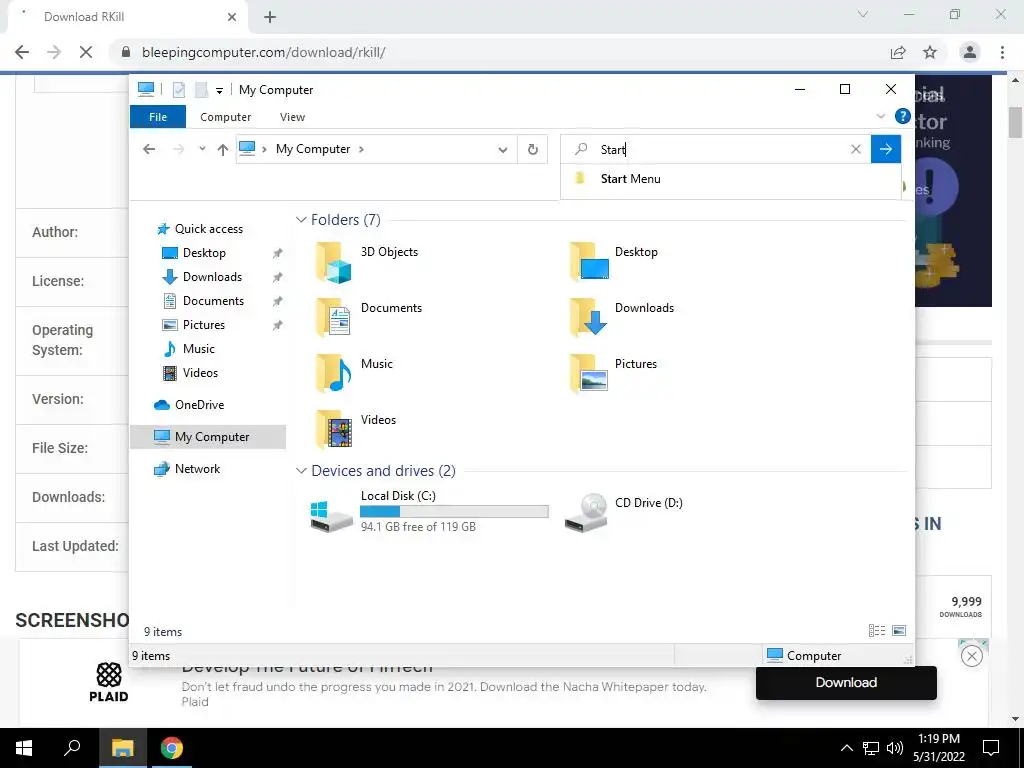Select the CD Drive (D:) icon

pos(586,513)
